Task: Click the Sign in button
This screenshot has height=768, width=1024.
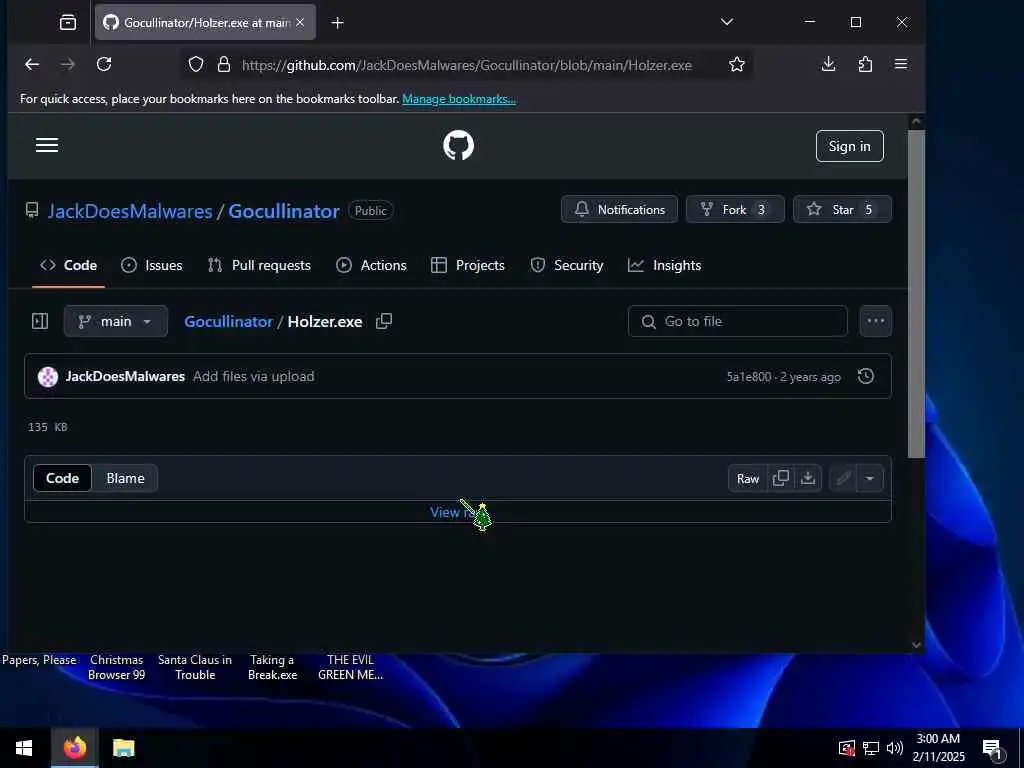Action: click(849, 146)
